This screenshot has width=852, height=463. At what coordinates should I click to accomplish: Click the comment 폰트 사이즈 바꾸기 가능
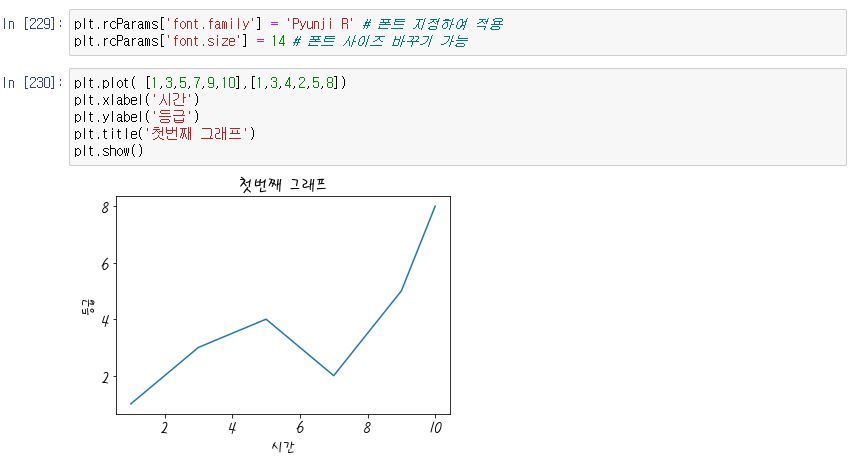pos(380,41)
